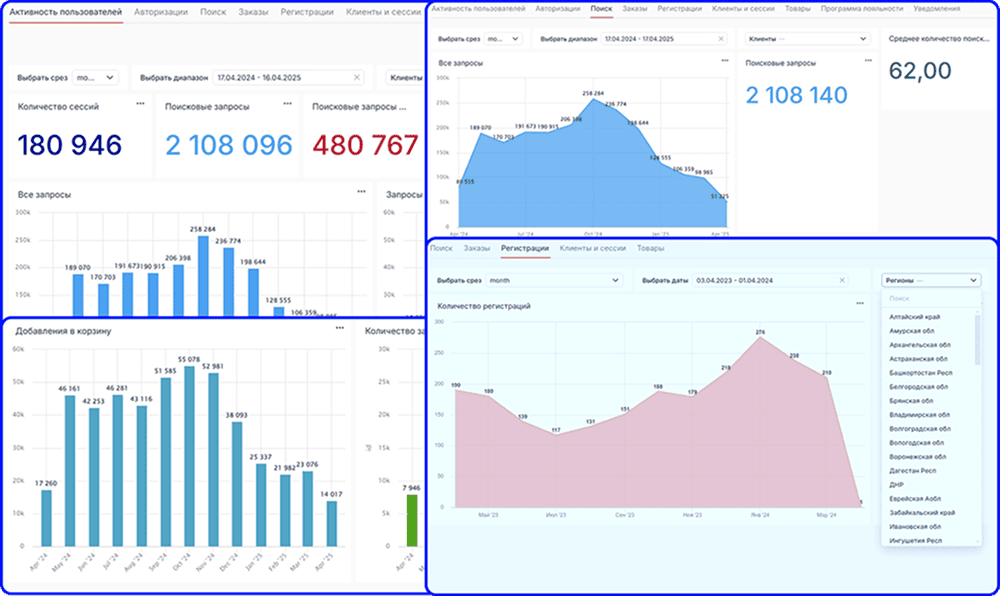Open three-dot menu of Добавления в корзину chart
This screenshot has height=596, width=1000.
click(x=340, y=328)
